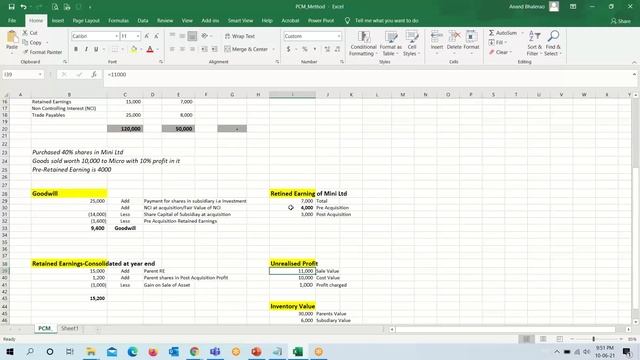
Task: Apply the fill color bucket
Action: (x=133, y=49)
